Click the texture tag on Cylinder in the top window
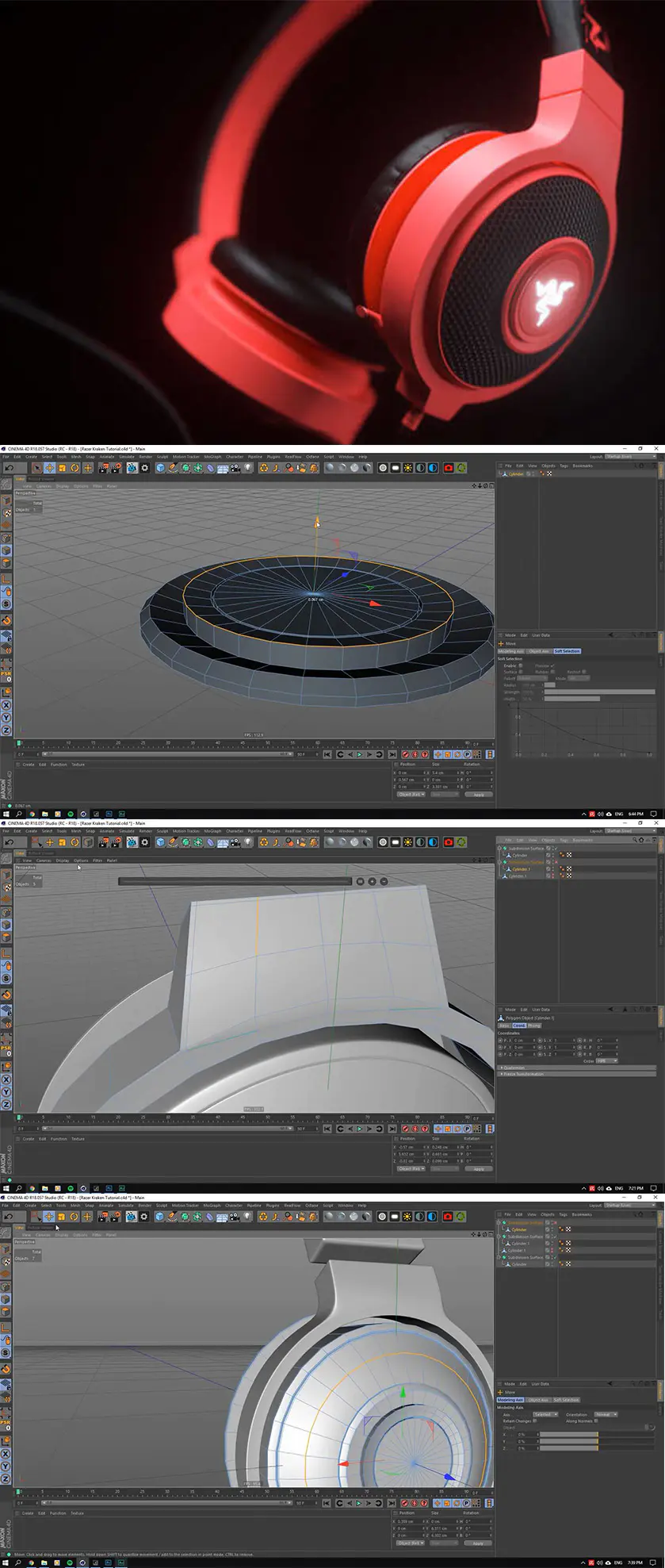Image resolution: width=665 pixels, height=1568 pixels. 549,473
